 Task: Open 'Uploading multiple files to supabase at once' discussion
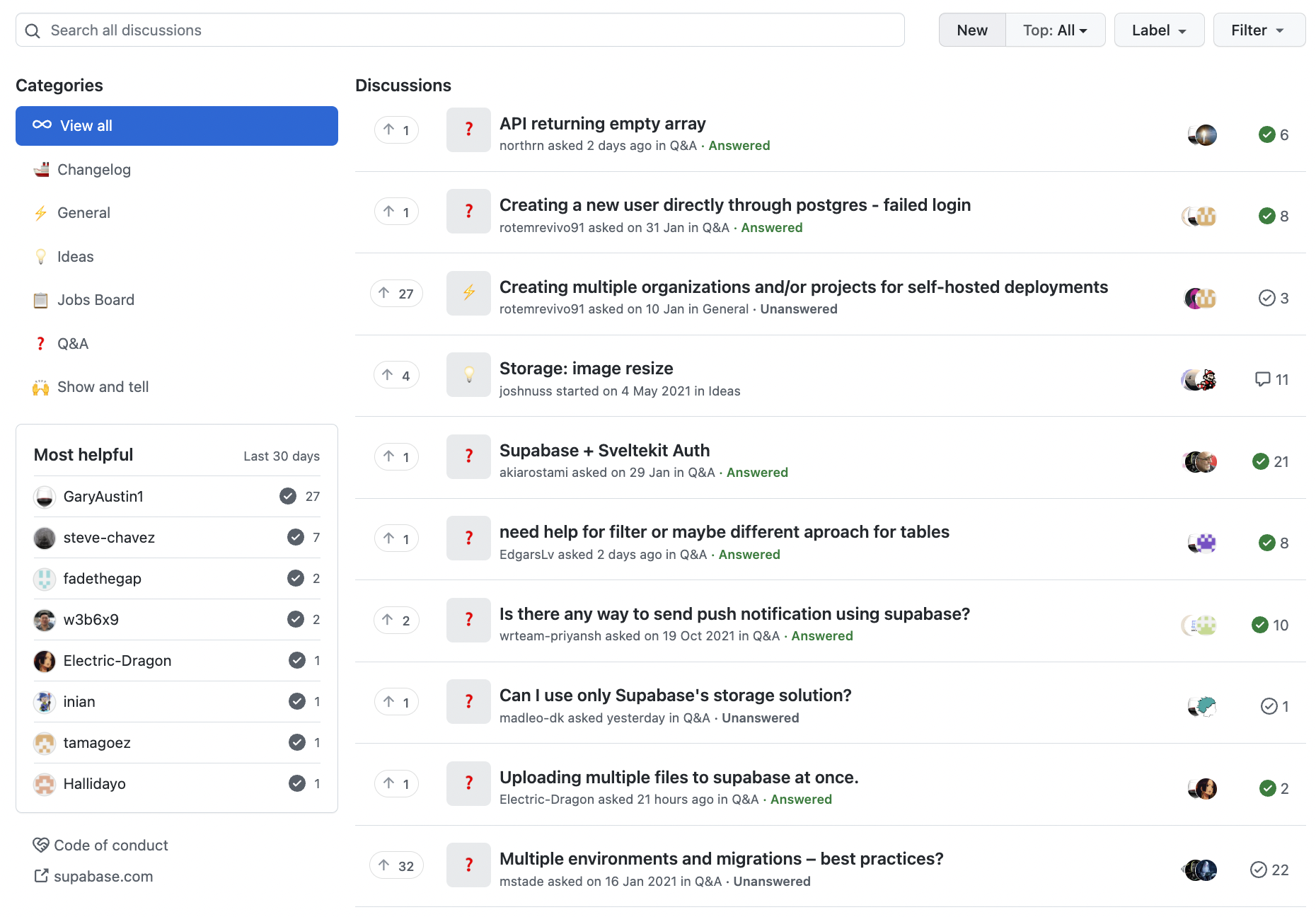tap(679, 778)
